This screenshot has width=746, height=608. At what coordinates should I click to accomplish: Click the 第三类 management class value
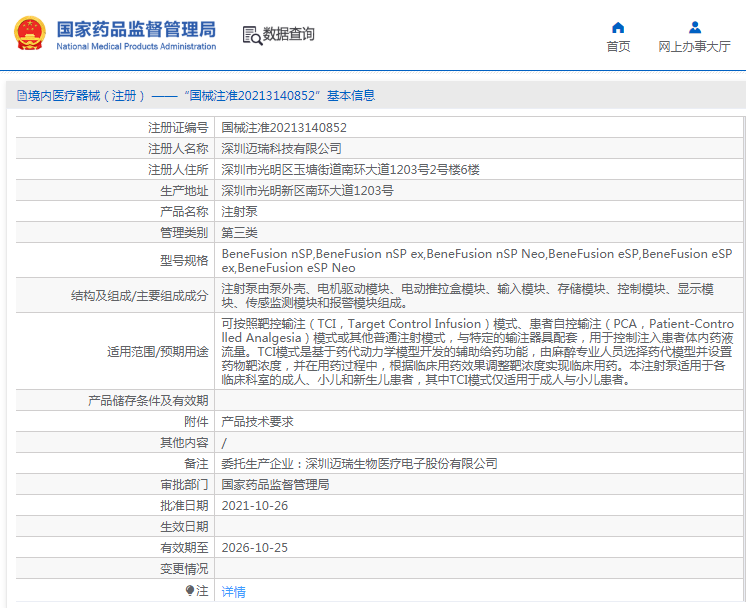tap(239, 233)
